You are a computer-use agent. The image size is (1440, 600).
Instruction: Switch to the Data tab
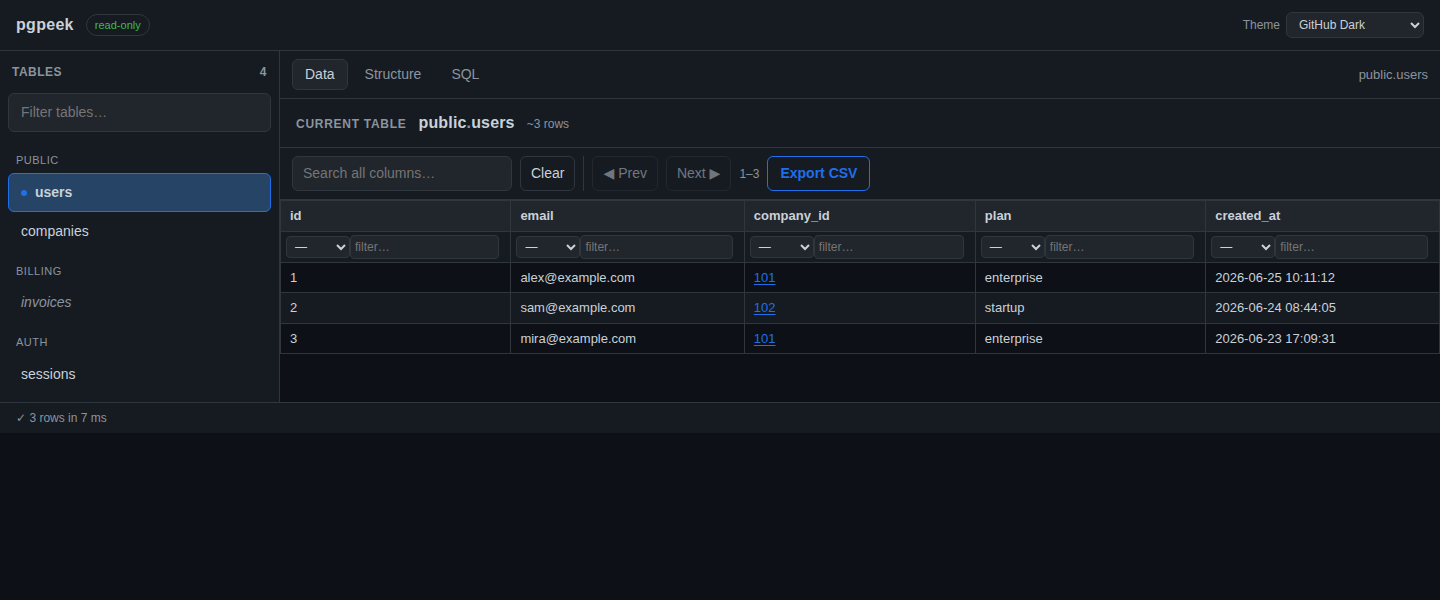pyautogui.click(x=320, y=74)
